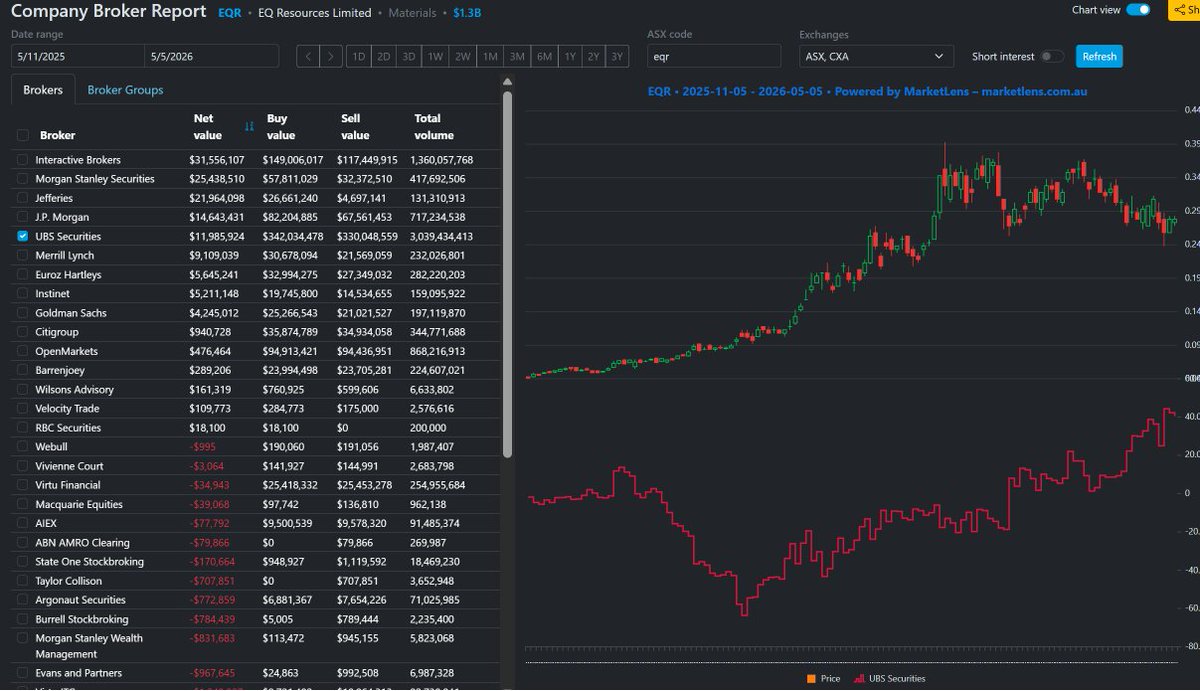Image resolution: width=1200 pixels, height=691 pixels.
Task: Select the AIEX row name
Action: click(46, 524)
